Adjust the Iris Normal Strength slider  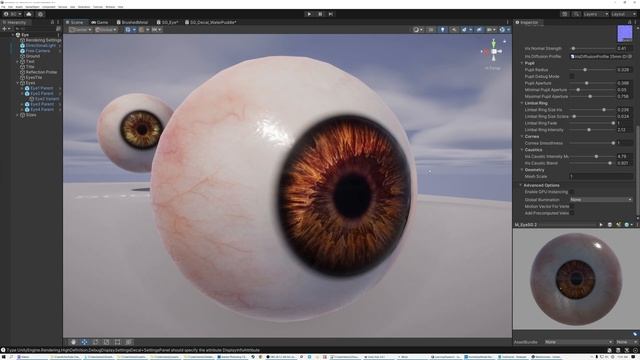click(x=592, y=49)
